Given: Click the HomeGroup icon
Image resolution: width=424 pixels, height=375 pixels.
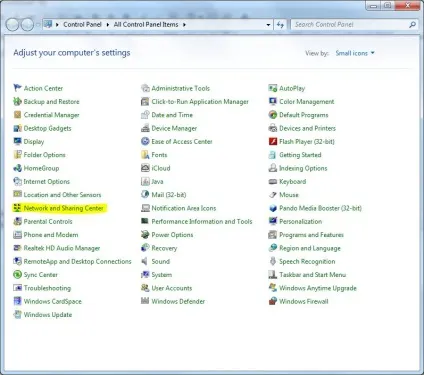Looking at the screenshot, I should [17, 168].
